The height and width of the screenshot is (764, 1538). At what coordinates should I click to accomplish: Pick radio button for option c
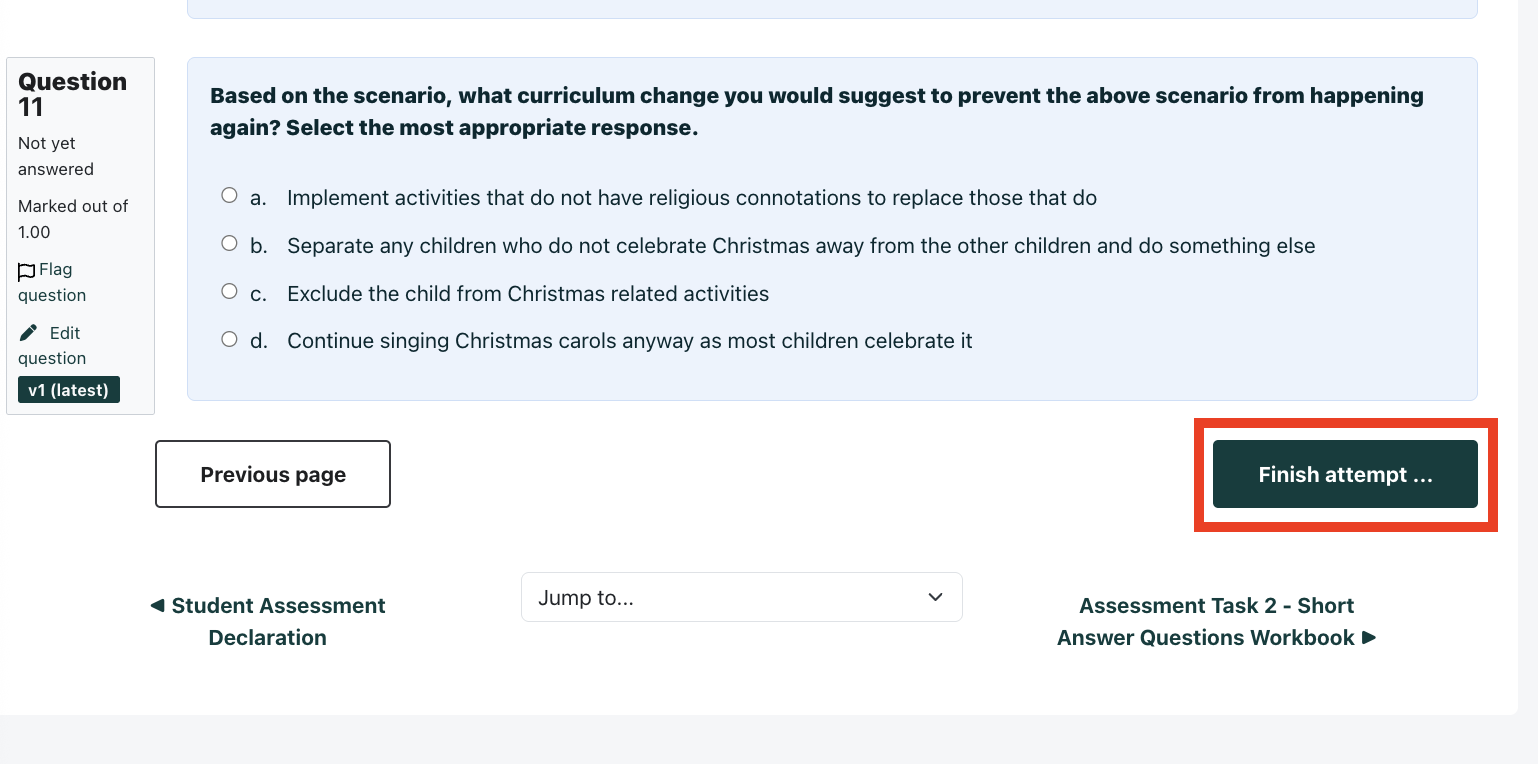pos(229,292)
